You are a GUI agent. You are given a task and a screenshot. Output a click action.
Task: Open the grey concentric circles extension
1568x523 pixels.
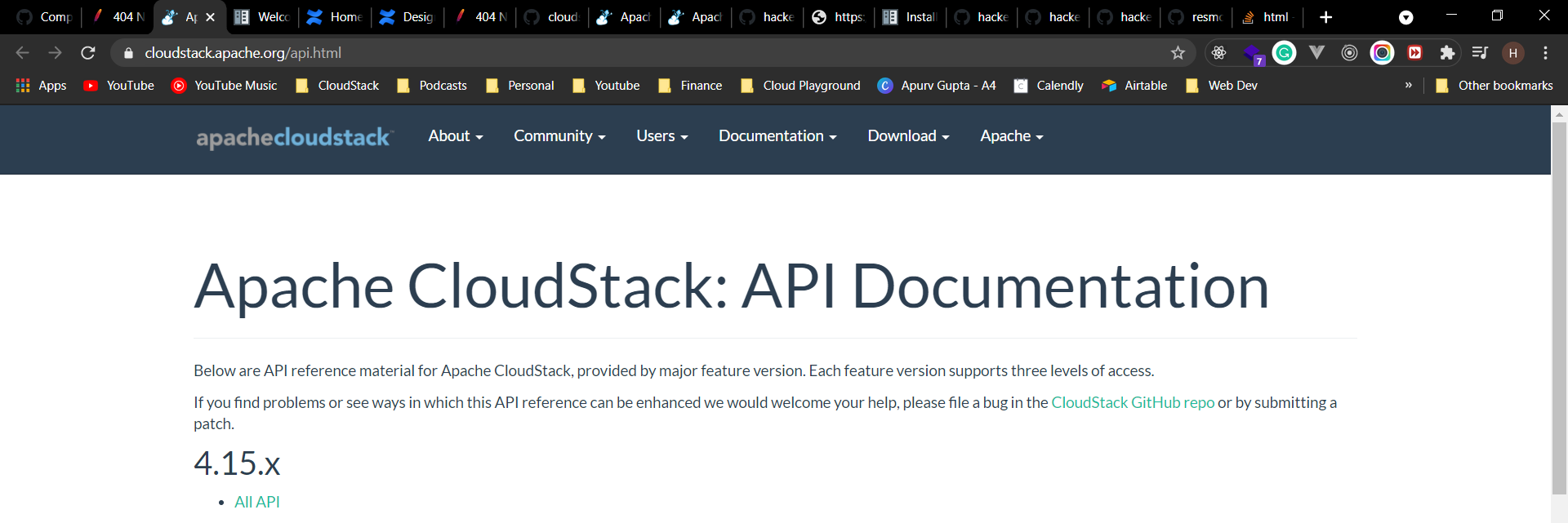click(x=1349, y=53)
